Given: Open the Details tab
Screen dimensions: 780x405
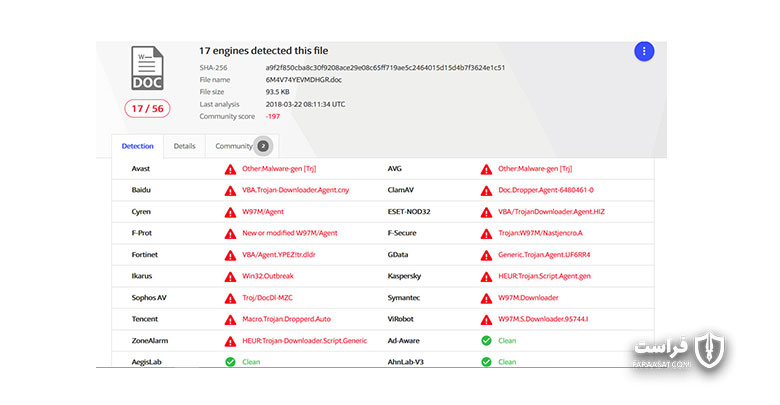Looking at the screenshot, I should pyautogui.click(x=184, y=146).
